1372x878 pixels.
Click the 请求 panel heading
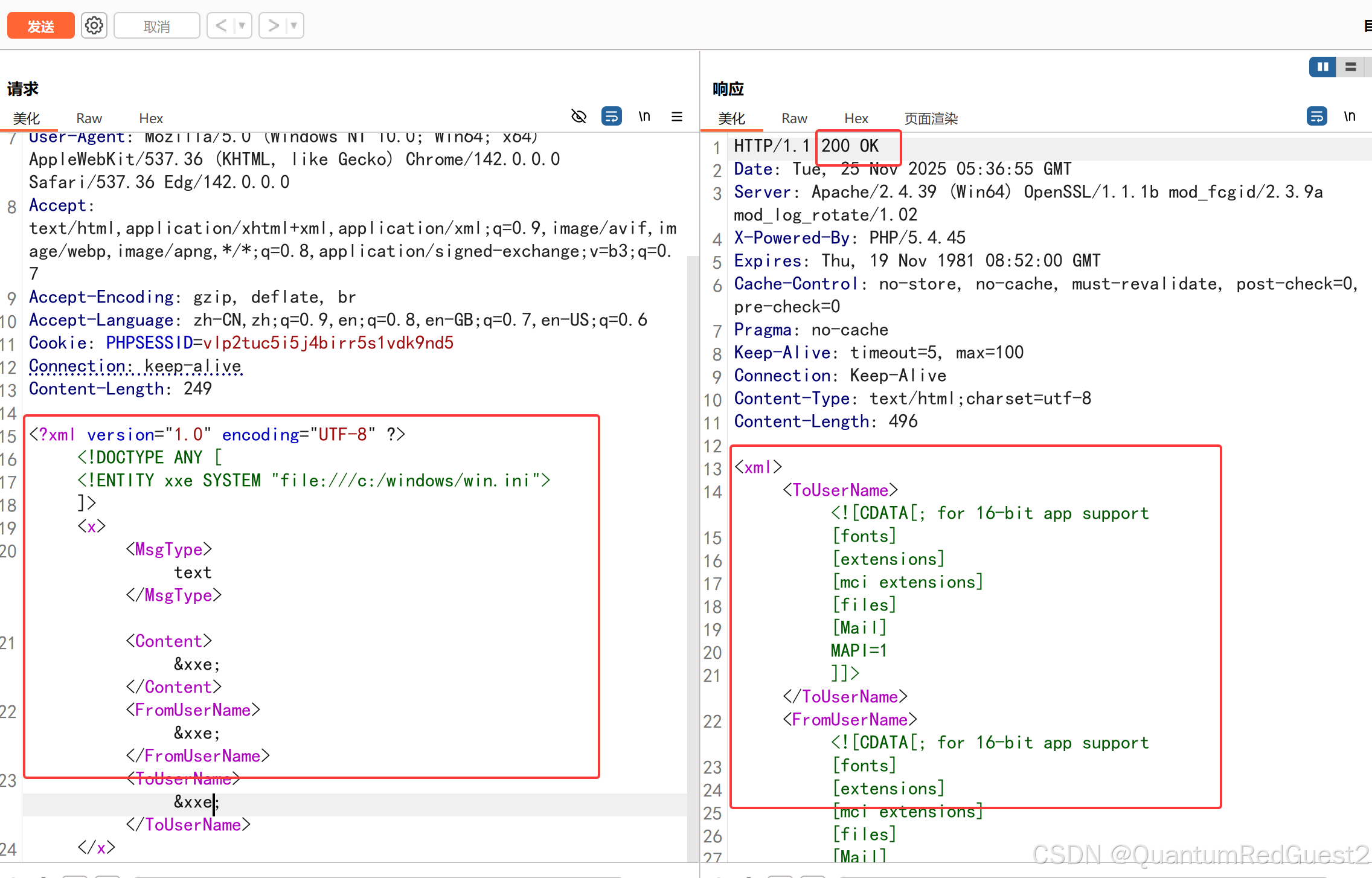pyautogui.click(x=23, y=89)
